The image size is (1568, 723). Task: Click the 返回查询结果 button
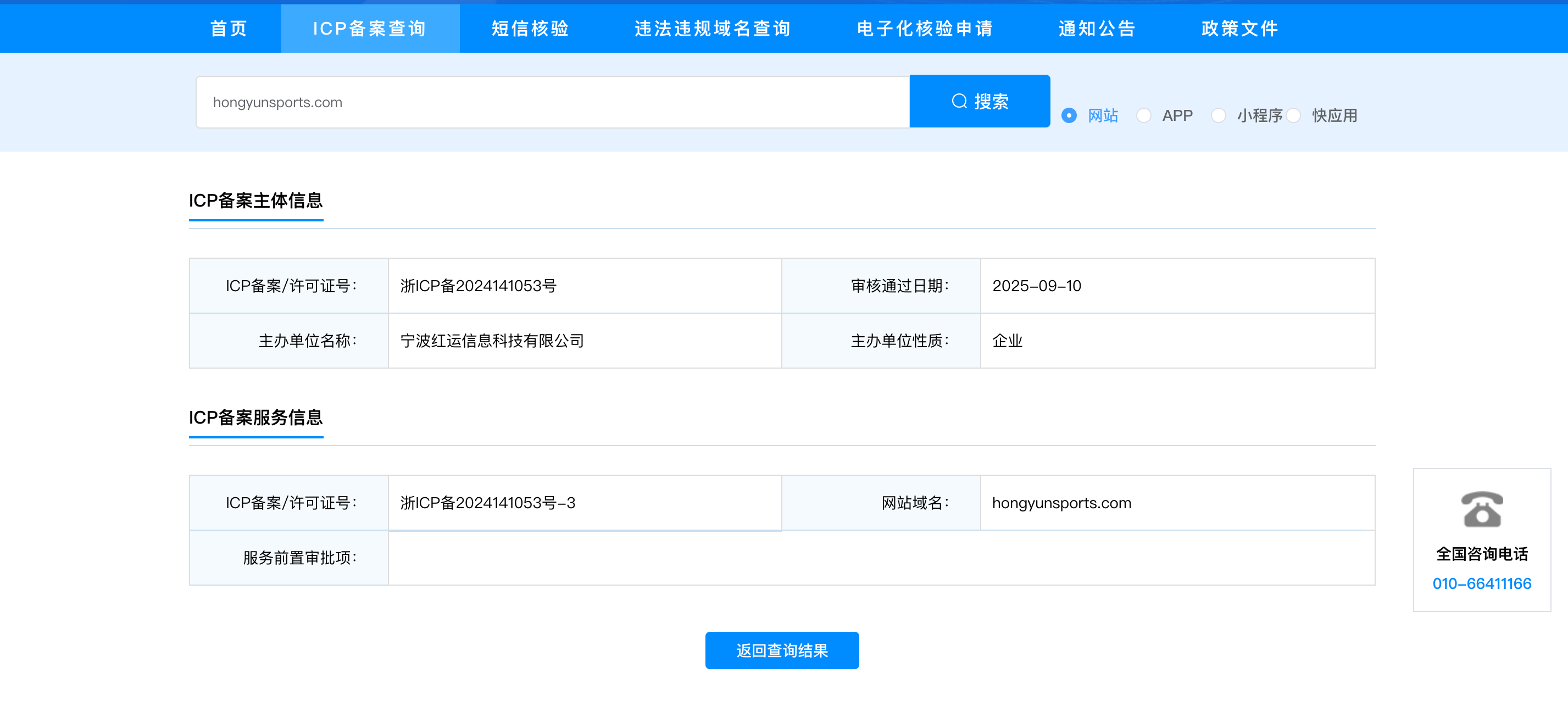coord(782,650)
